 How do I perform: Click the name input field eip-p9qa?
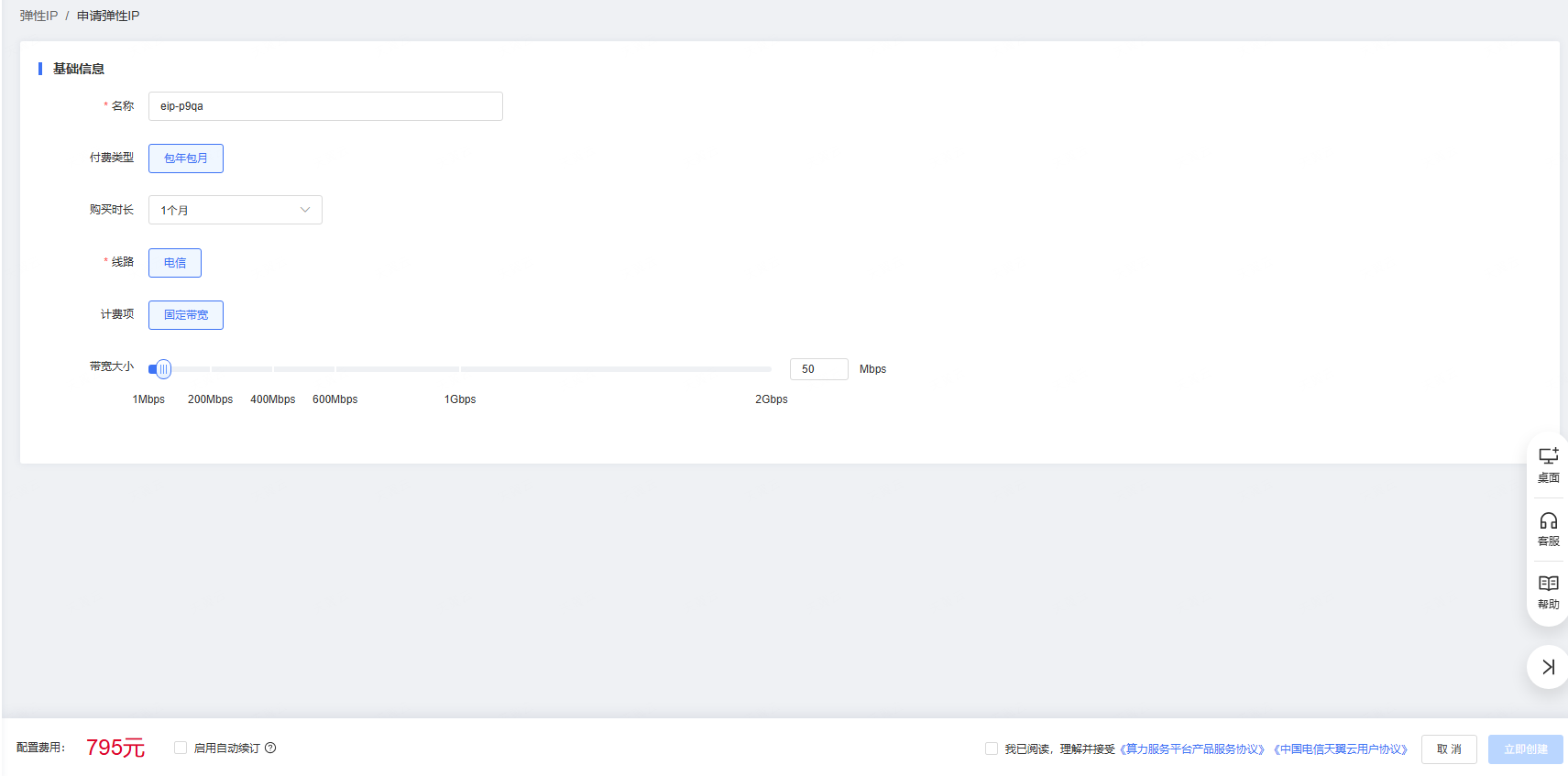coord(325,106)
